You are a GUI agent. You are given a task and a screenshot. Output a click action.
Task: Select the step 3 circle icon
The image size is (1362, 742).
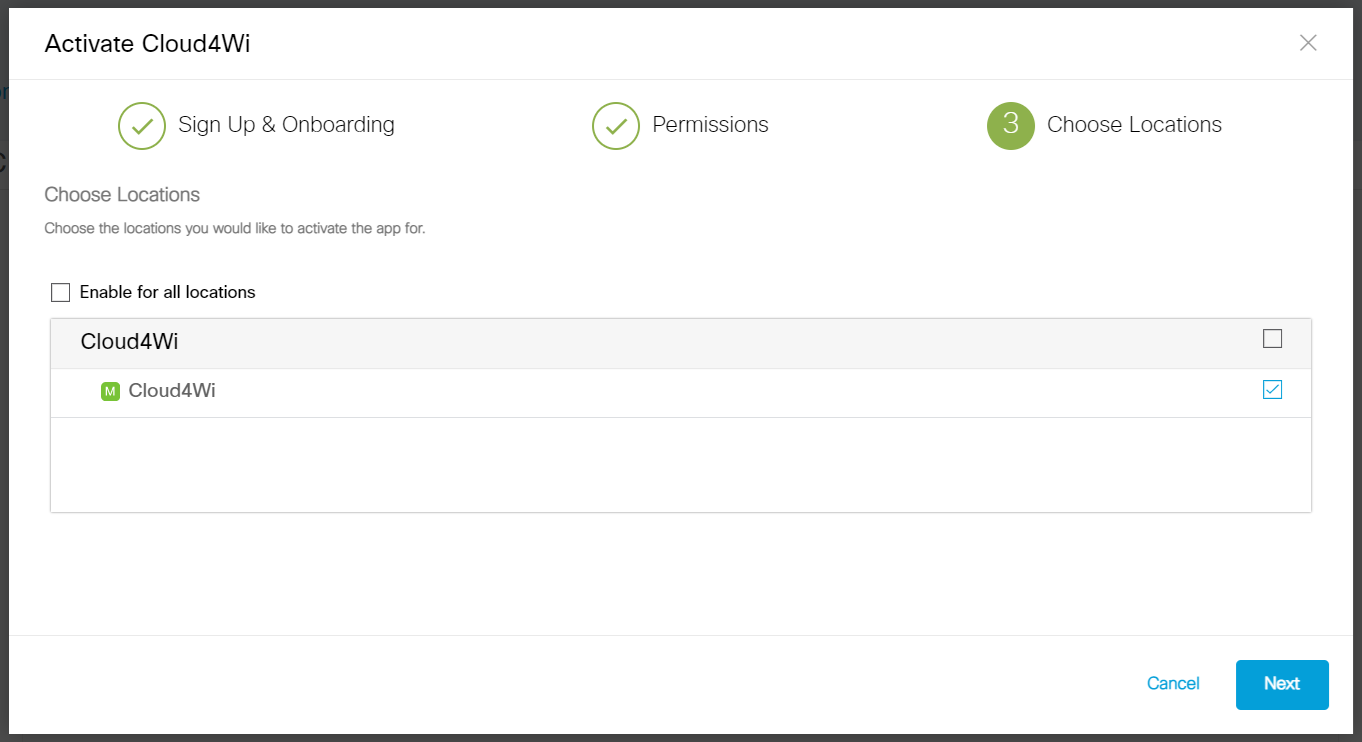point(1011,126)
